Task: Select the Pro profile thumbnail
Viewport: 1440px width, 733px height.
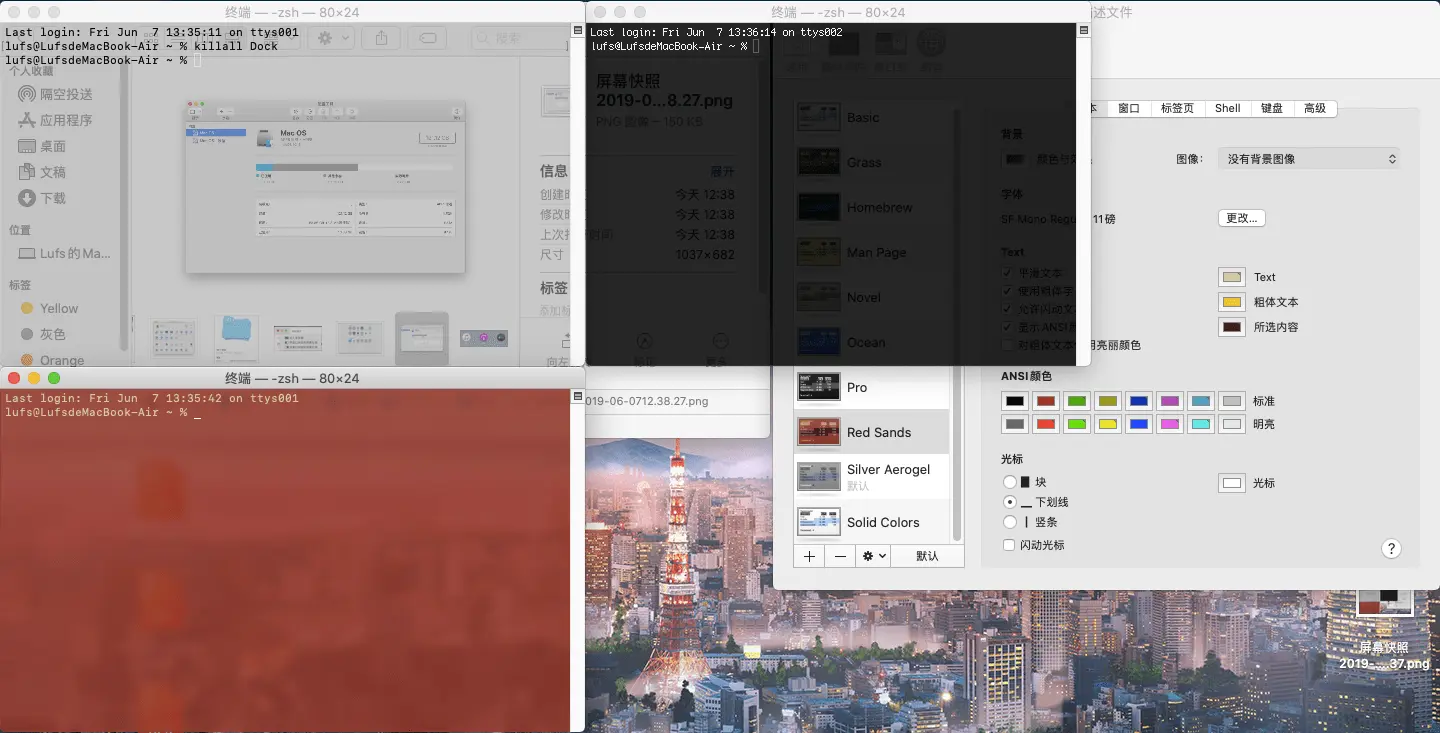Action: [x=818, y=387]
